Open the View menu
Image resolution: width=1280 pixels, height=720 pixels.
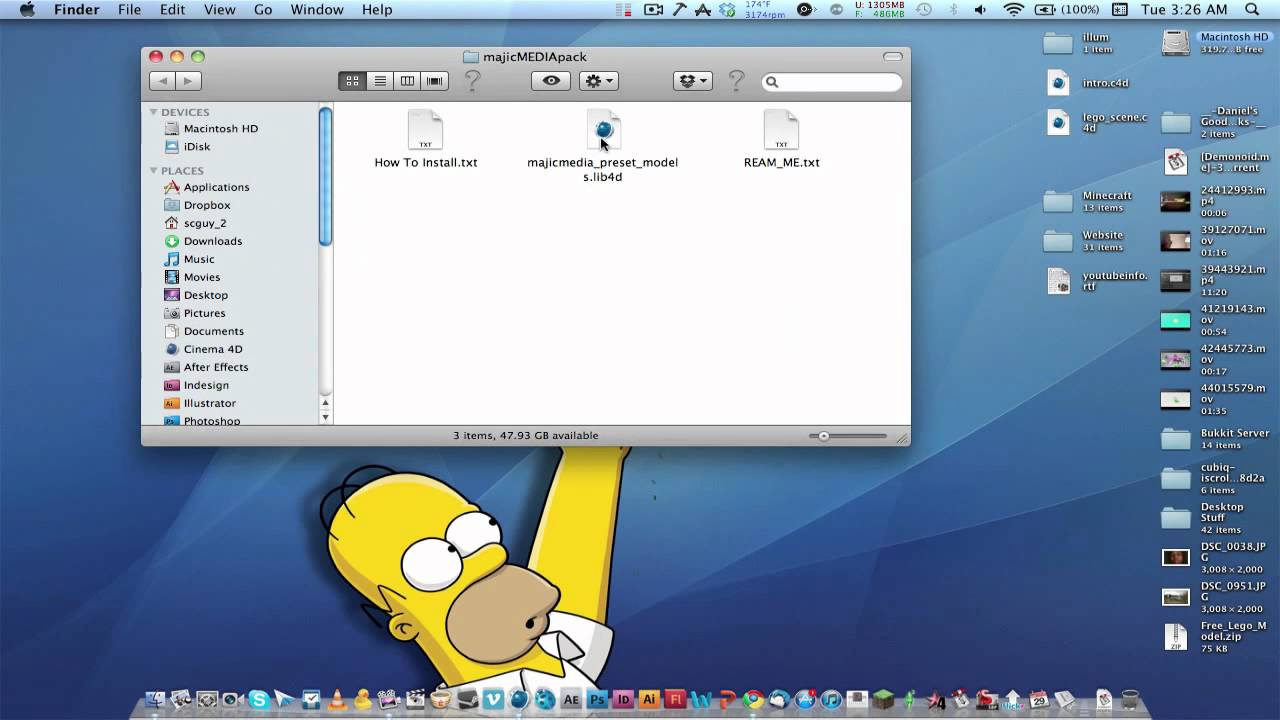[x=219, y=10]
